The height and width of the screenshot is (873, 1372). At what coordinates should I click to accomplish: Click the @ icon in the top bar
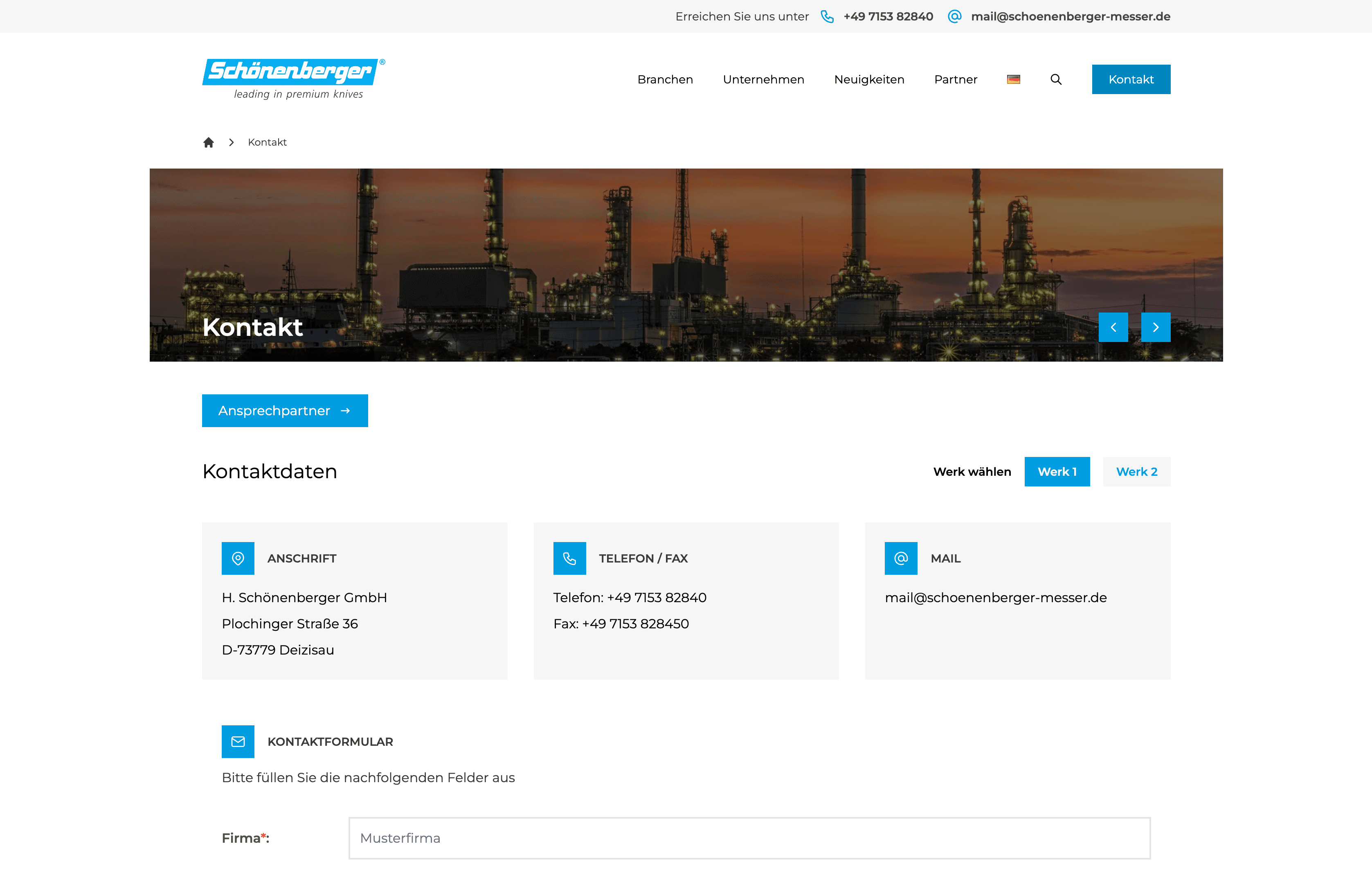[x=954, y=16]
